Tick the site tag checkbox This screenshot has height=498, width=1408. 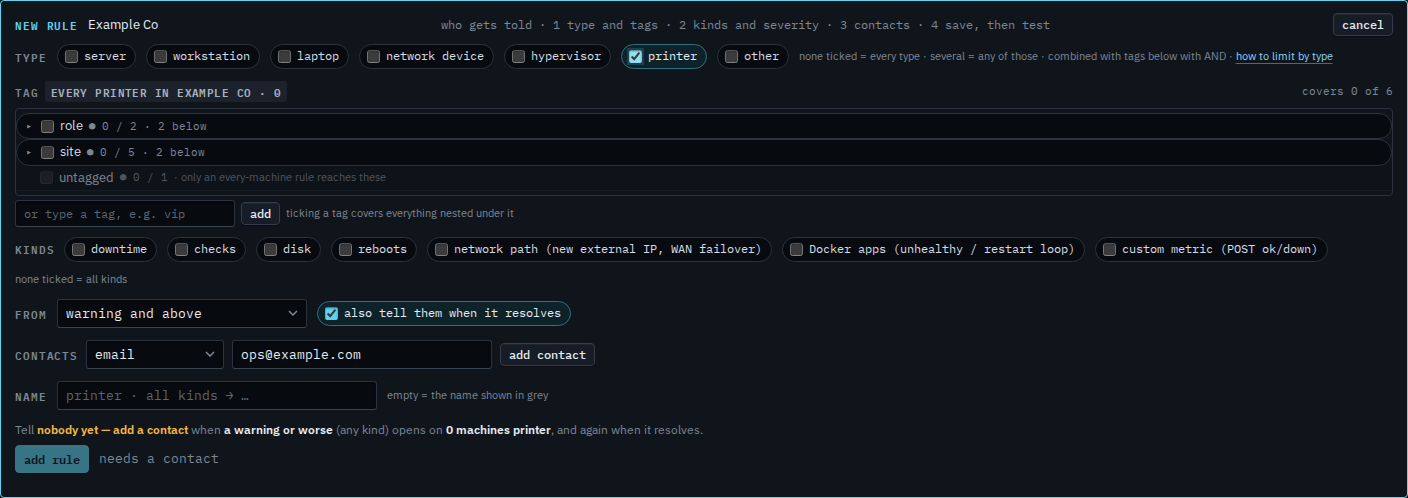(x=47, y=152)
